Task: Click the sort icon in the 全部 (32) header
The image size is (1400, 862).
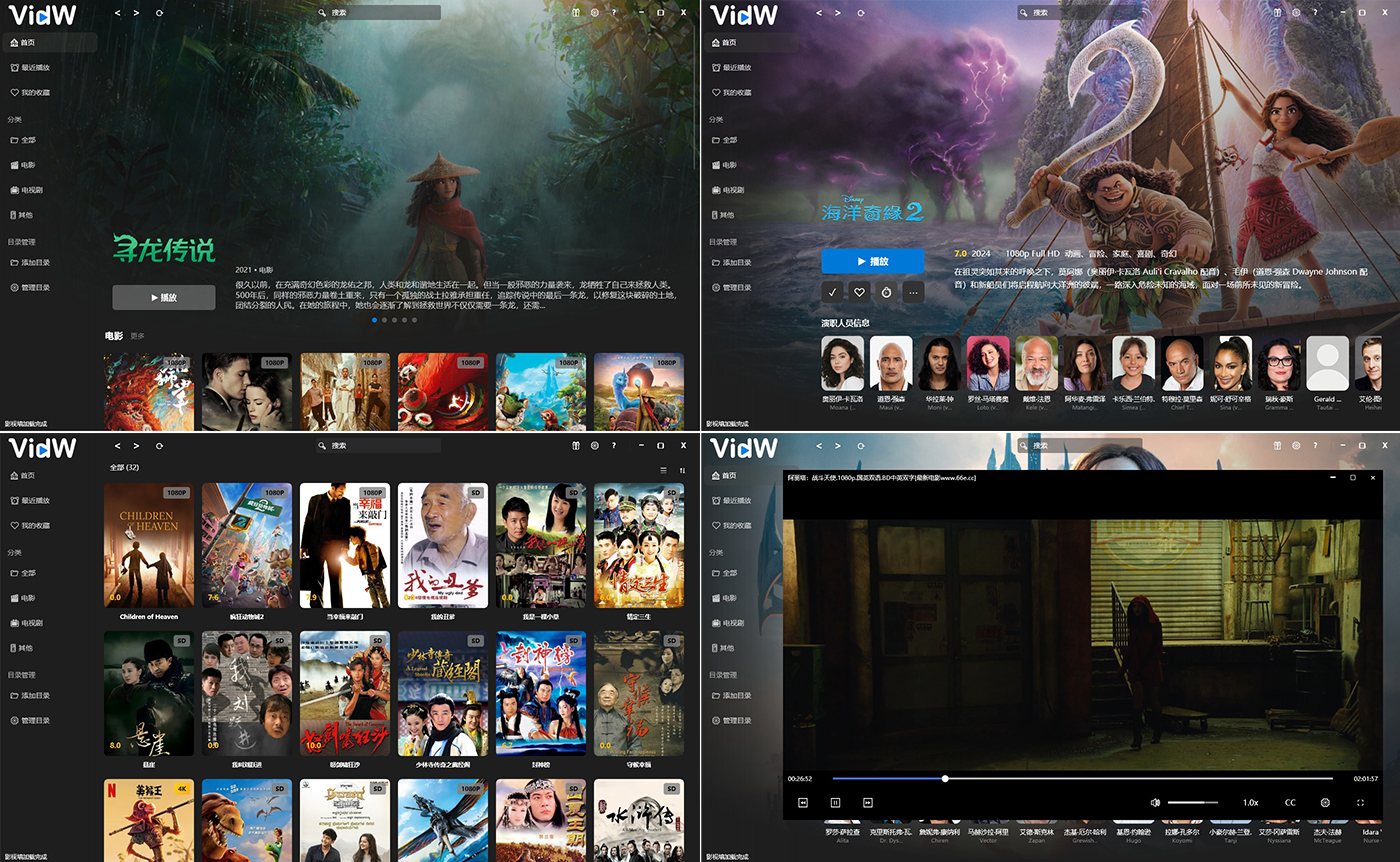Action: pos(682,470)
